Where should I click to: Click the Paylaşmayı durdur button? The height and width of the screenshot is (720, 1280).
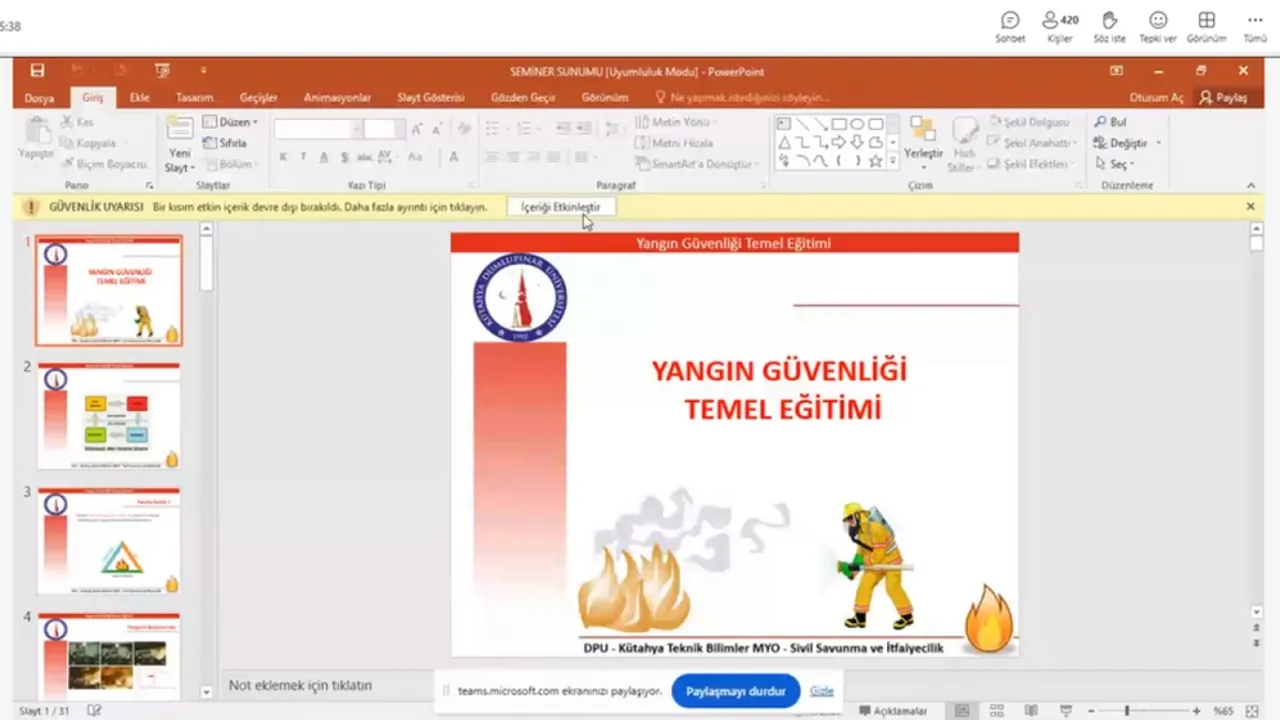click(x=735, y=691)
